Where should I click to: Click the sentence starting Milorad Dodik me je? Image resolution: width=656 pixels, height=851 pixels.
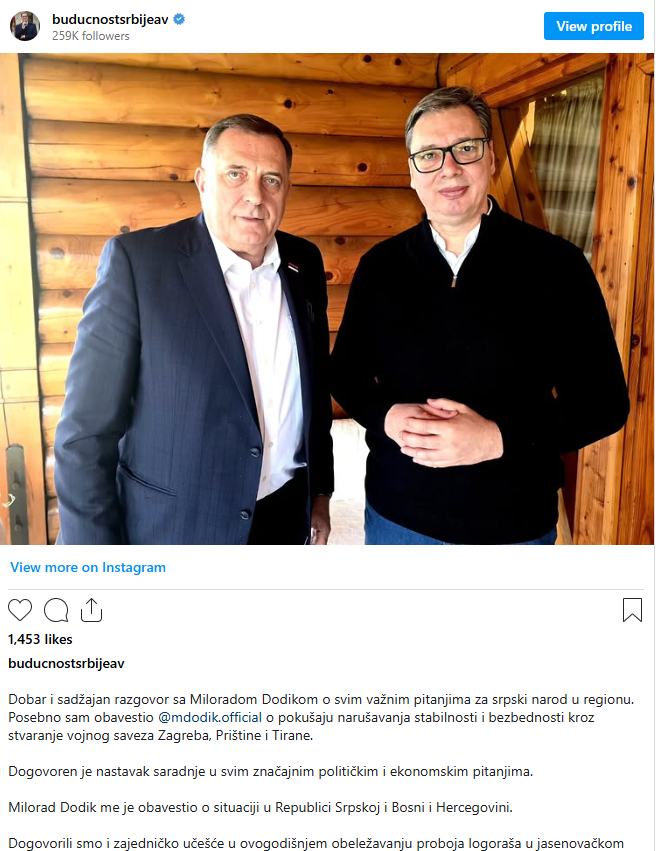pos(260,807)
